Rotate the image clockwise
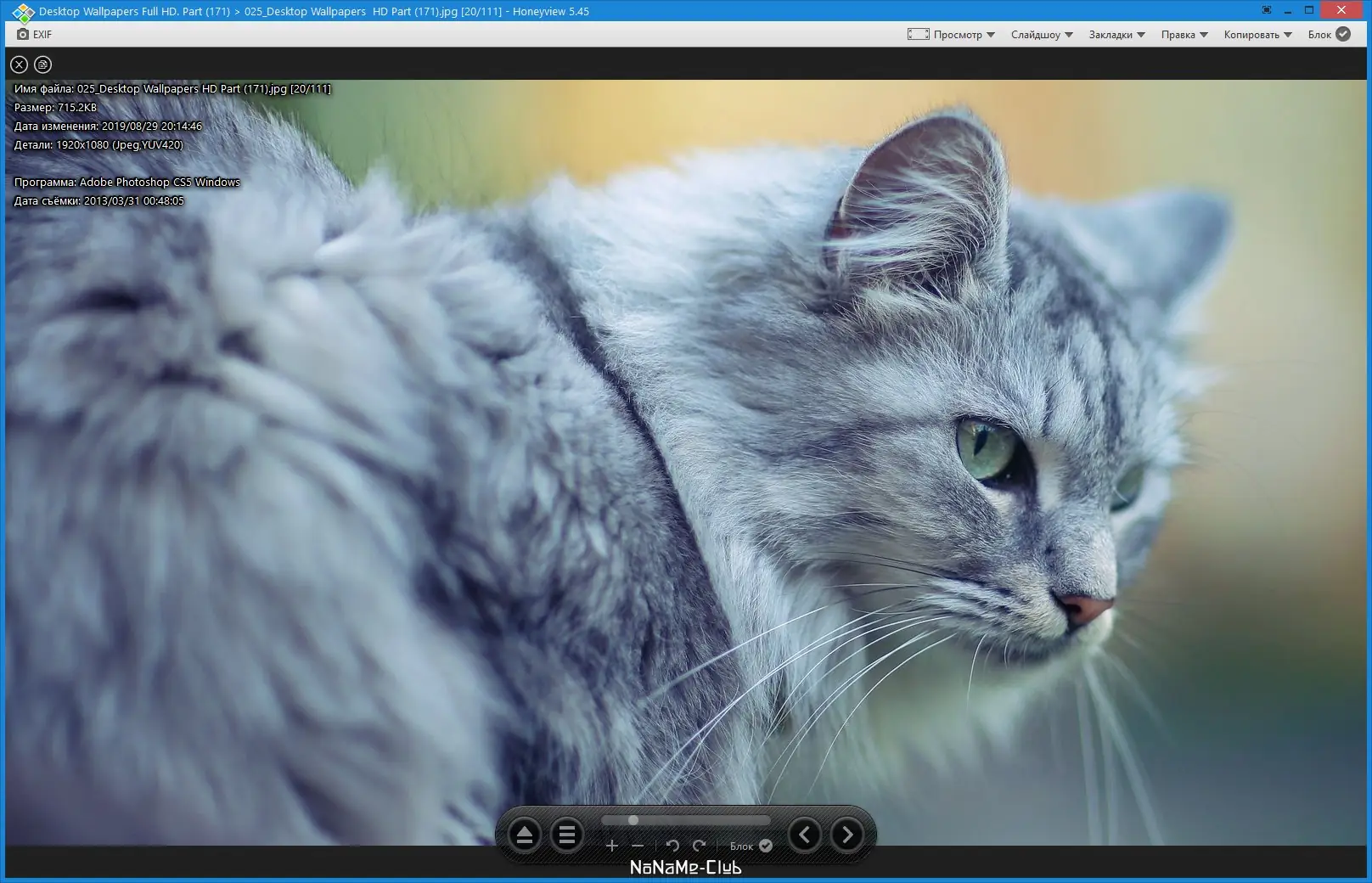 tap(700, 846)
